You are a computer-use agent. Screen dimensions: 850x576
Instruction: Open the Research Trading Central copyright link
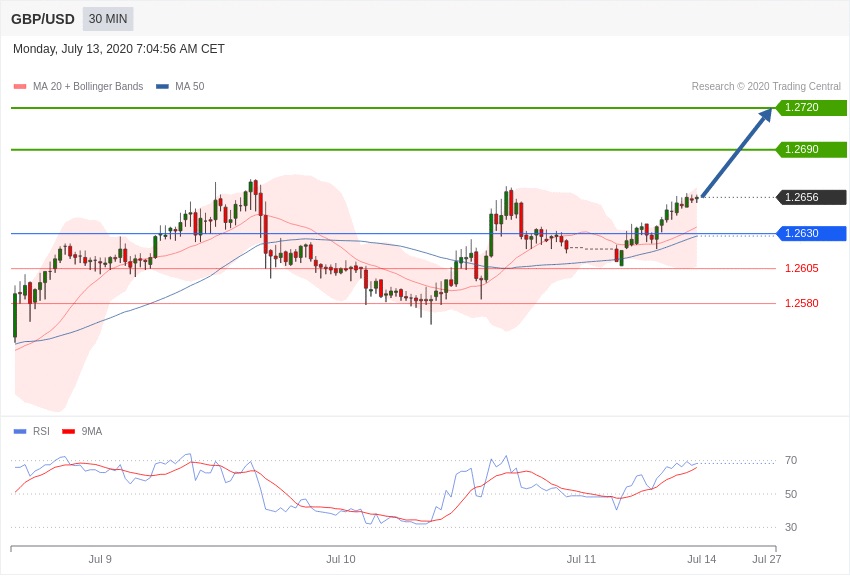[766, 87]
